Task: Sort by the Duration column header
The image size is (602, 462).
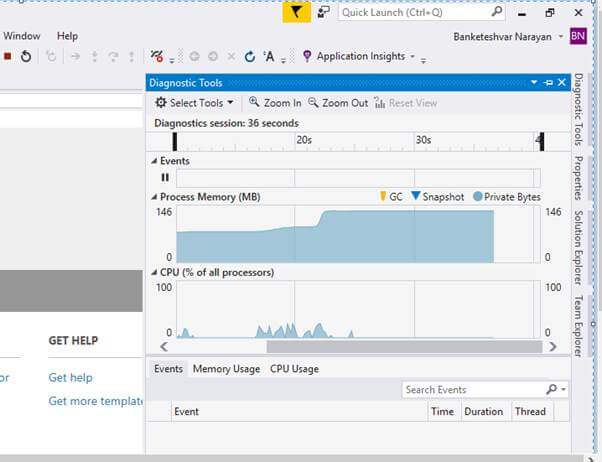Action: click(x=486, y=412)
